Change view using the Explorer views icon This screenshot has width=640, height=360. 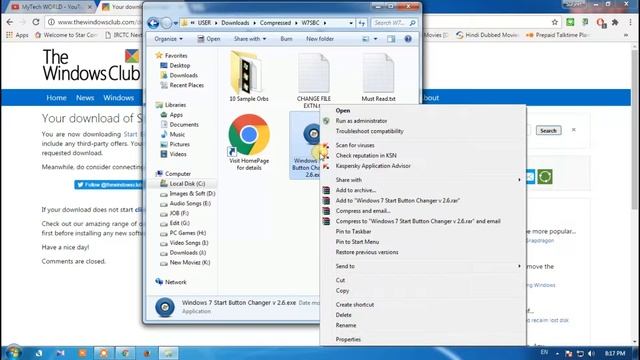tap(366, 39)
